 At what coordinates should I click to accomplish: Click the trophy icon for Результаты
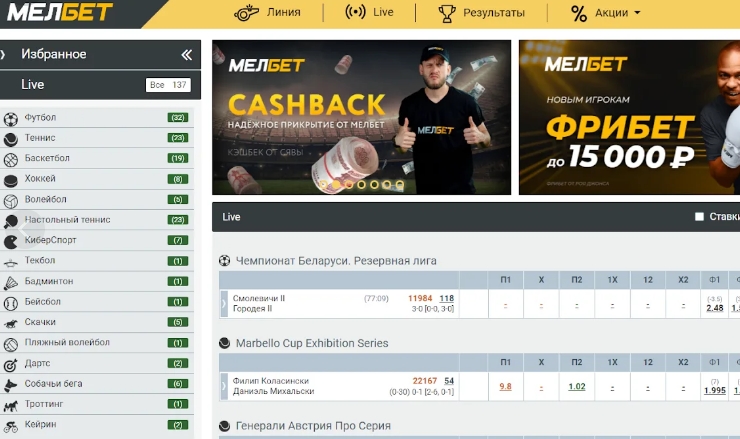click(x=446, y=14)
